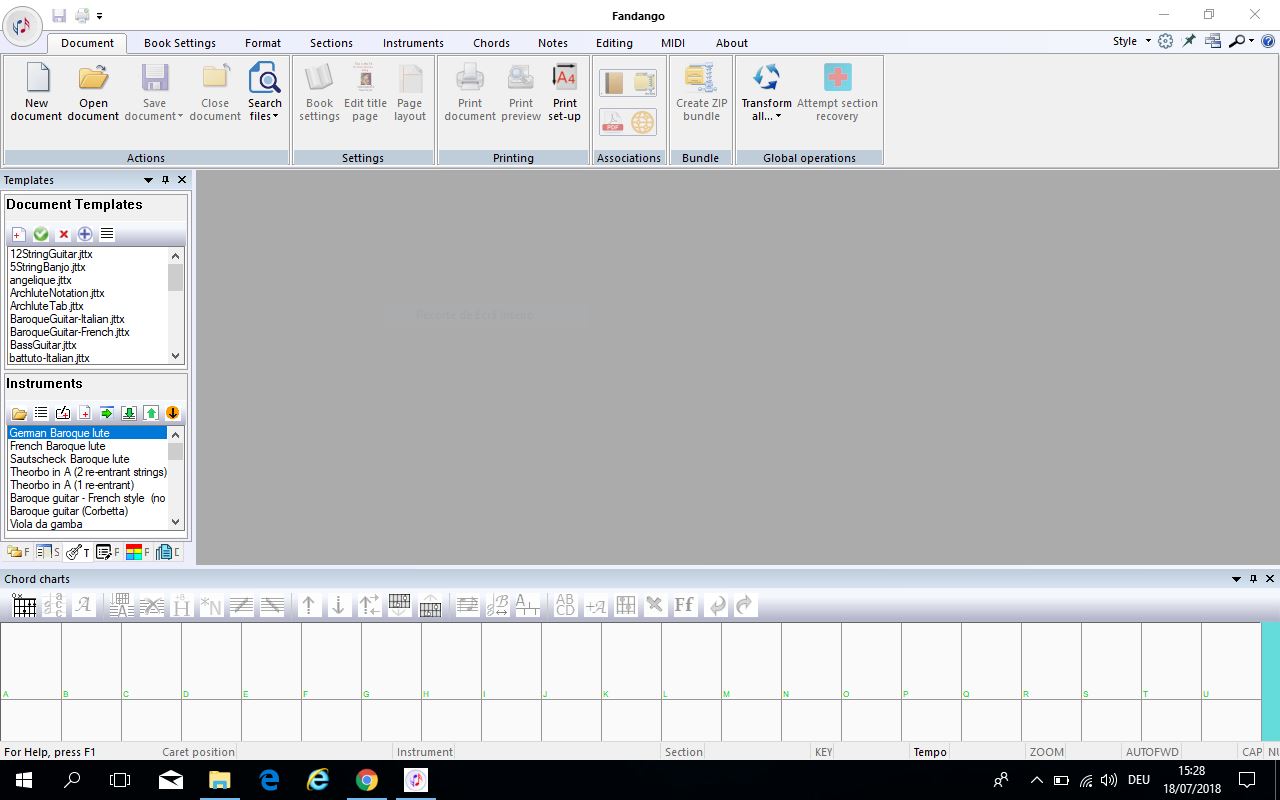Click the orange down-arrow icon in Instruments toolbar
Viewport: 1280px width, 800px height.
point(172,413)
